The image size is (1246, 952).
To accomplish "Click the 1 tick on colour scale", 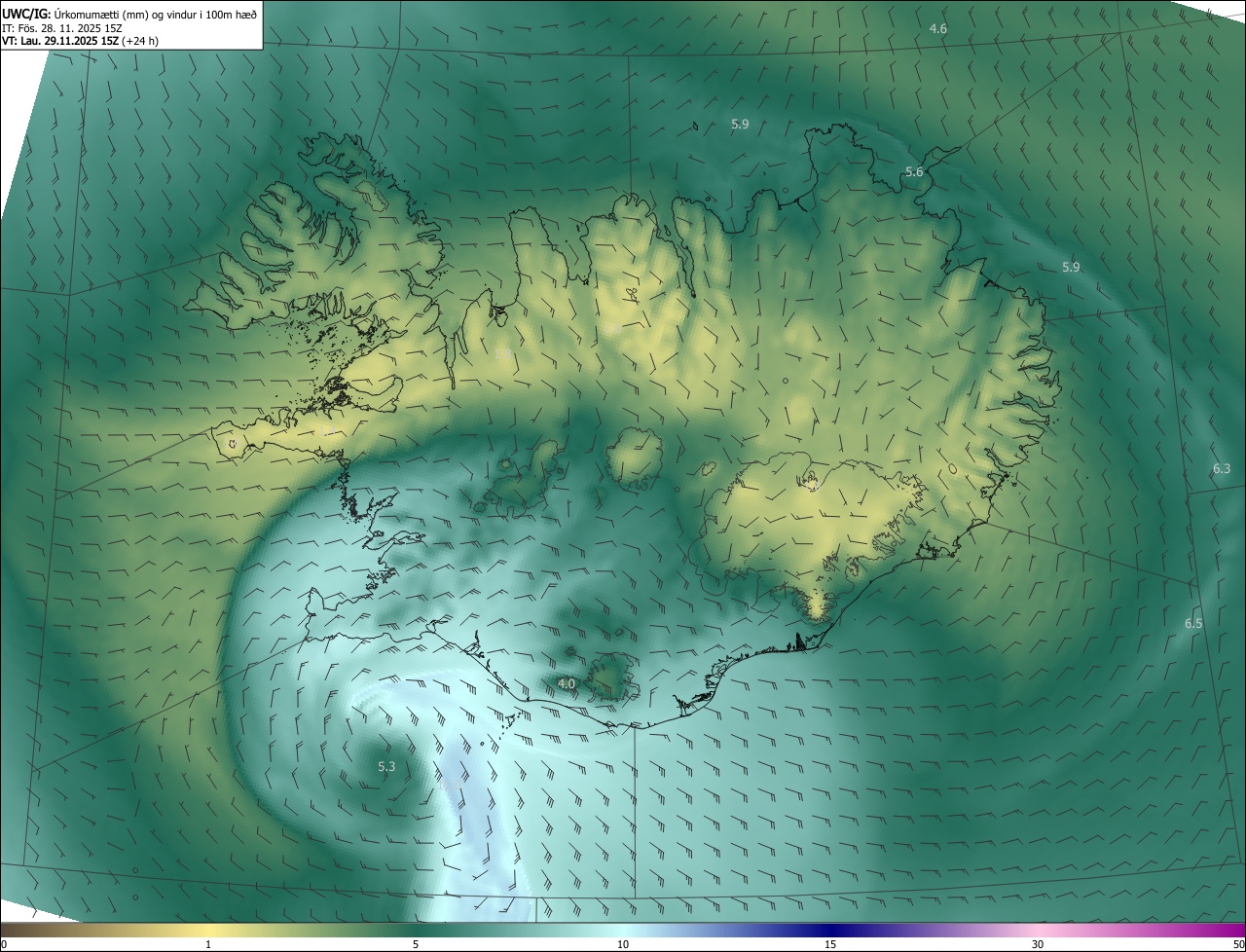I will 208,945.
